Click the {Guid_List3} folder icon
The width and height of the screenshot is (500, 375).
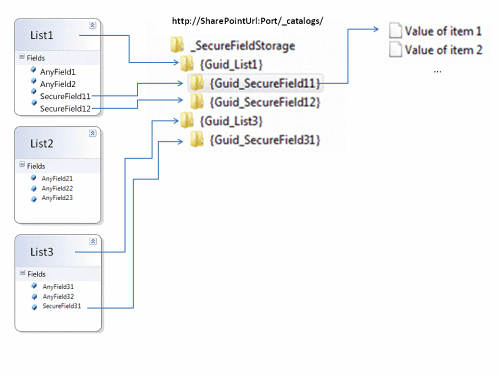point(187,120)
